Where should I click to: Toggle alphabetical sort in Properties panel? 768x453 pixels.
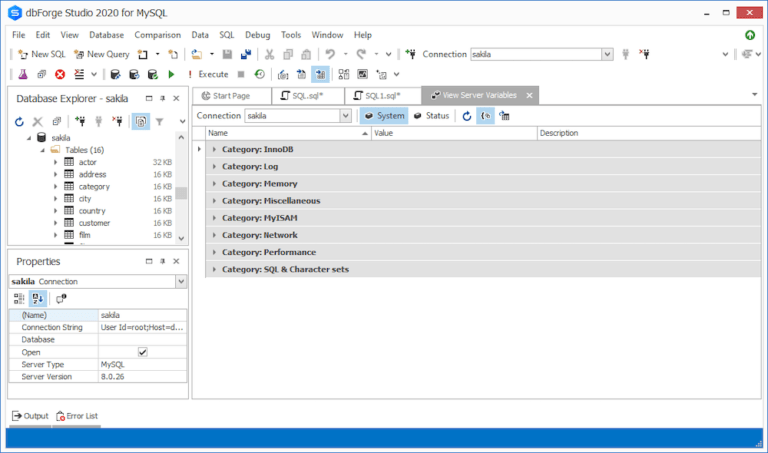point(38,299)
